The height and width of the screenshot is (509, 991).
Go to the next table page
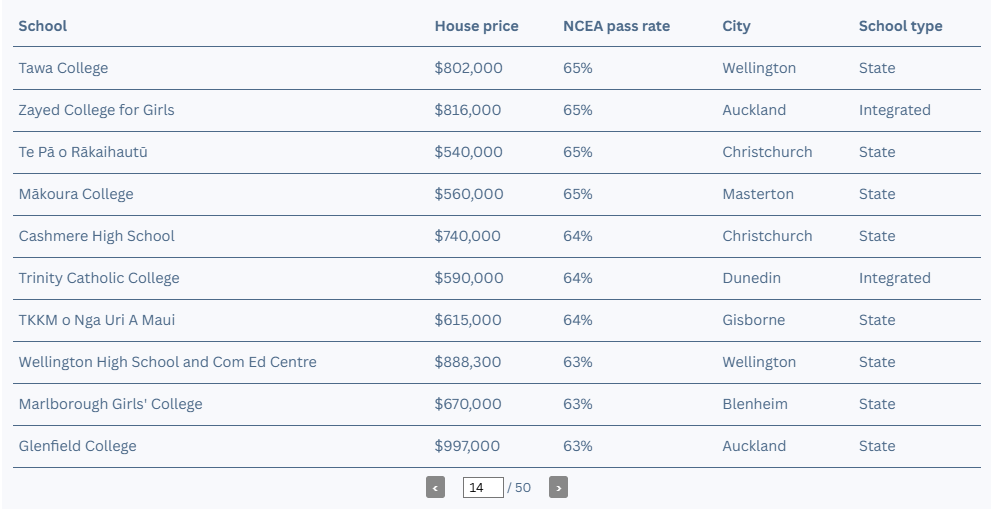coord(558,488)
